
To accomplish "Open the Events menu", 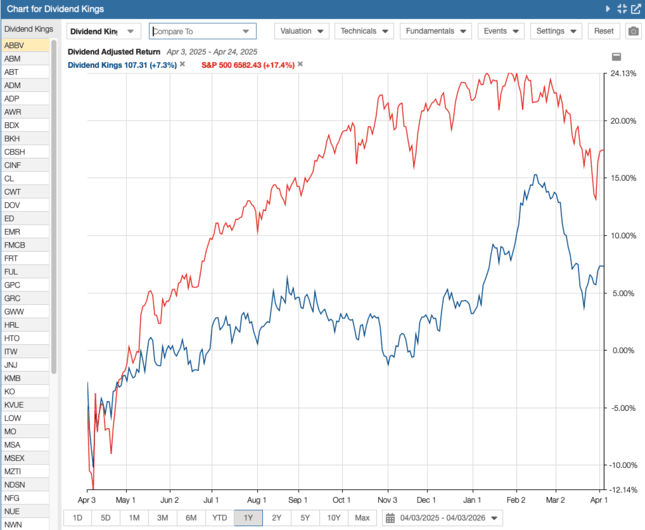I will 500,31.
